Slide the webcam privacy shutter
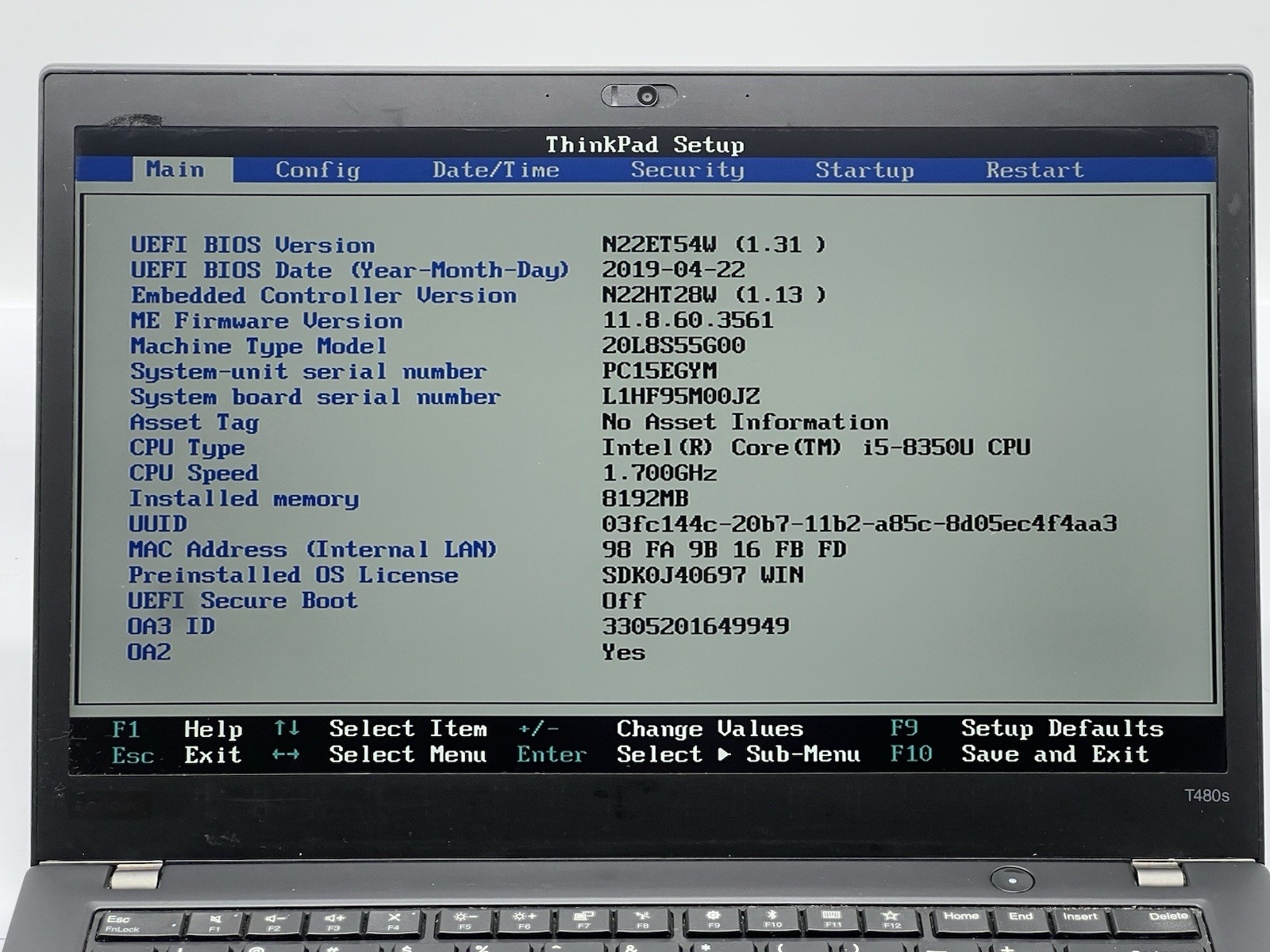Screen dimensions: 1270x952 640,96
